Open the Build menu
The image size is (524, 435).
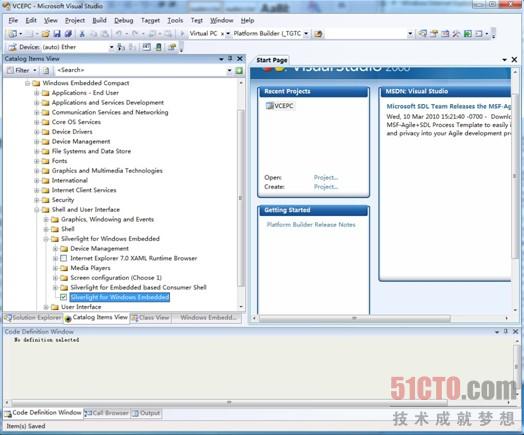coord(99,20)
